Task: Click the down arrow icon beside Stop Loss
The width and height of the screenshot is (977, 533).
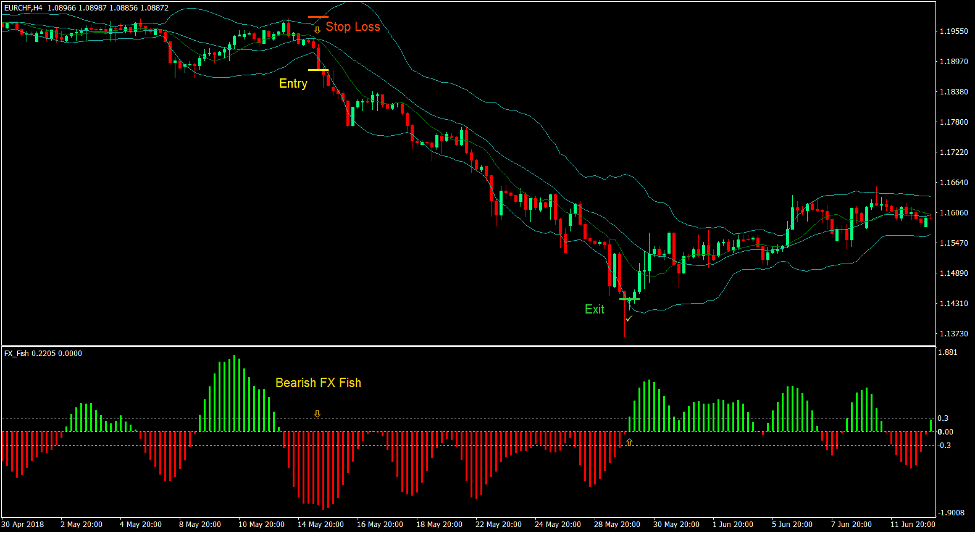Action: (317, 30)
